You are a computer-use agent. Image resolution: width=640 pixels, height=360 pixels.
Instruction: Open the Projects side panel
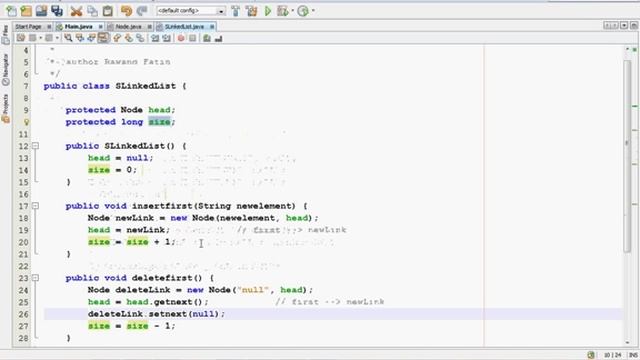pyautogui.click(x=5, y=108)
